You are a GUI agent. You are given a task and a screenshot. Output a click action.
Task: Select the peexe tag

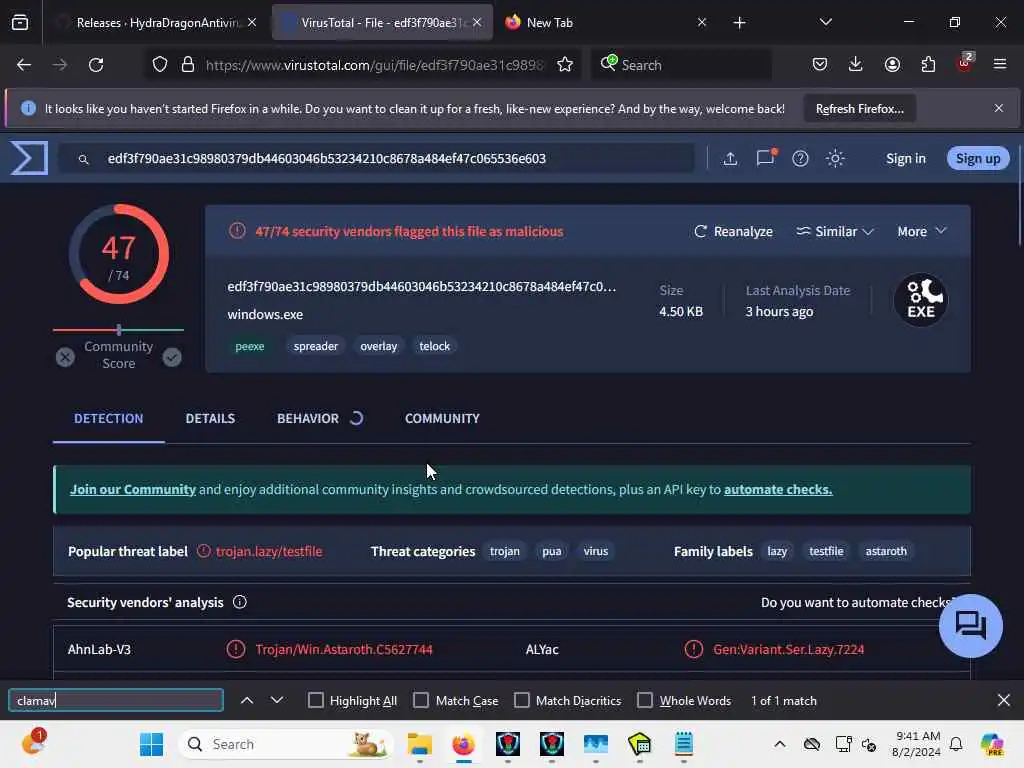[249, 346]
